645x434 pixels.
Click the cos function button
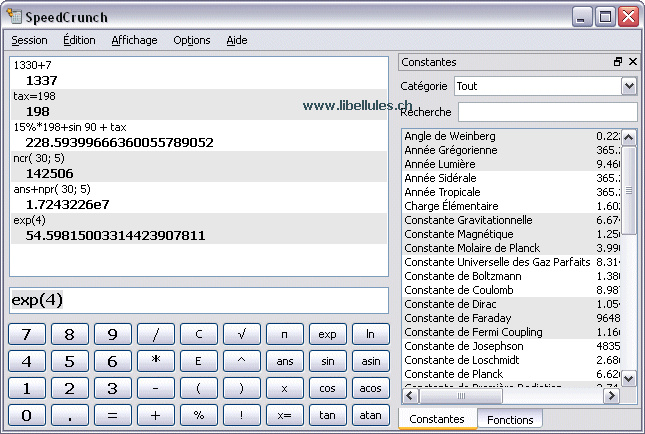pyautogui.click(x=328, y=388)
